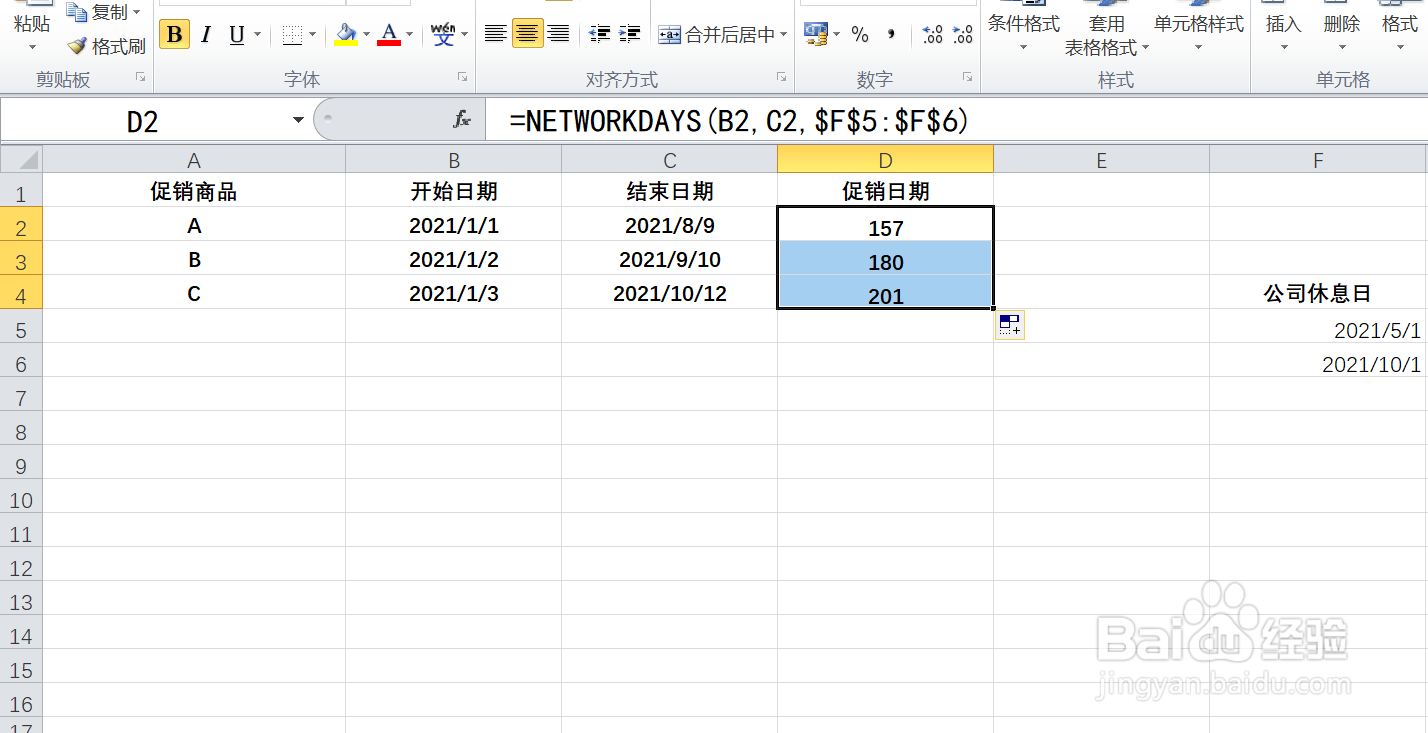Open the underline style dropdown arrow
1428x733 pixels.
258,35
